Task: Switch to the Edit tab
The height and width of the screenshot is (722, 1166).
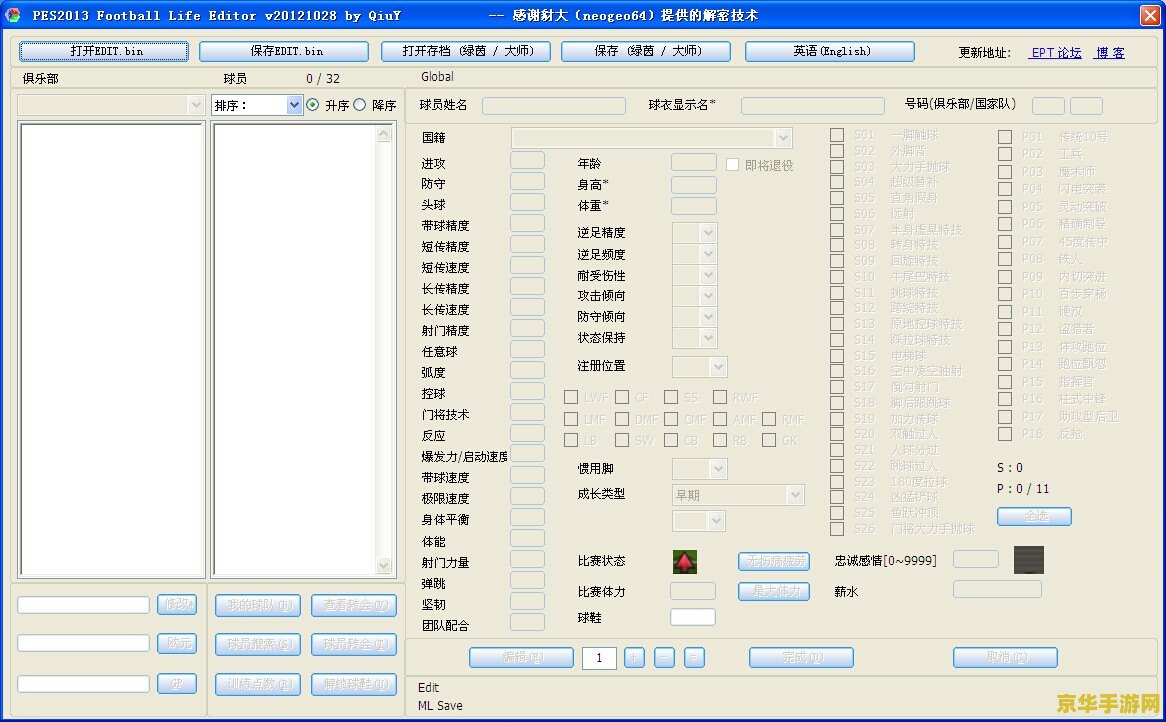Action: click(x=428, y=688)
